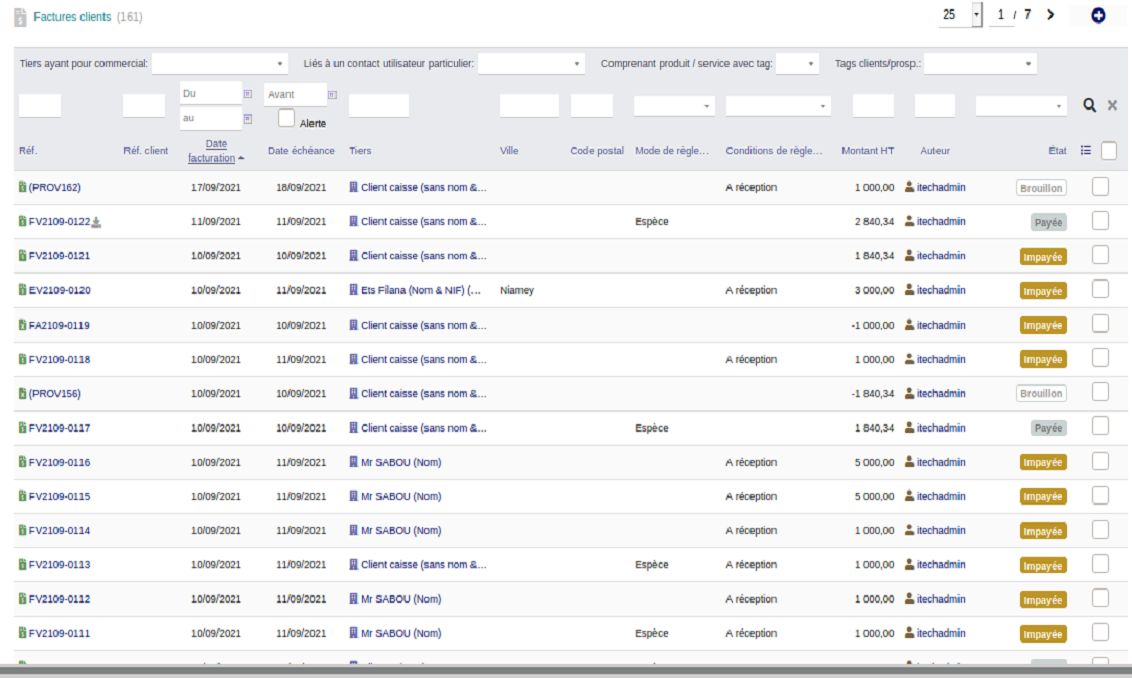Sort by État column header

(x=1057, y=151)
